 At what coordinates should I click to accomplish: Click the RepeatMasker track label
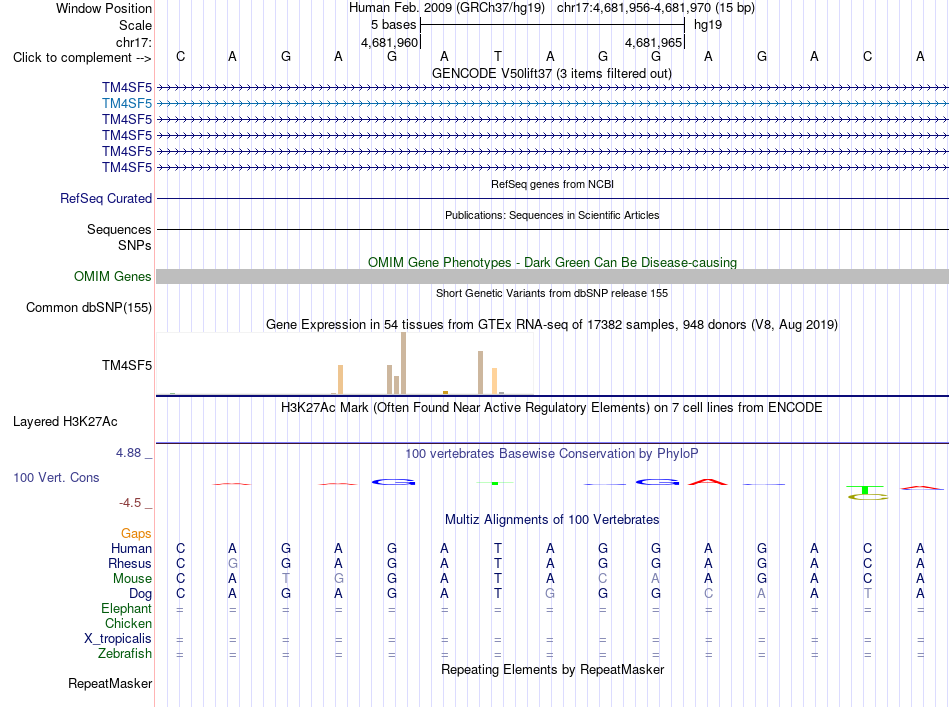pos(110,684)
